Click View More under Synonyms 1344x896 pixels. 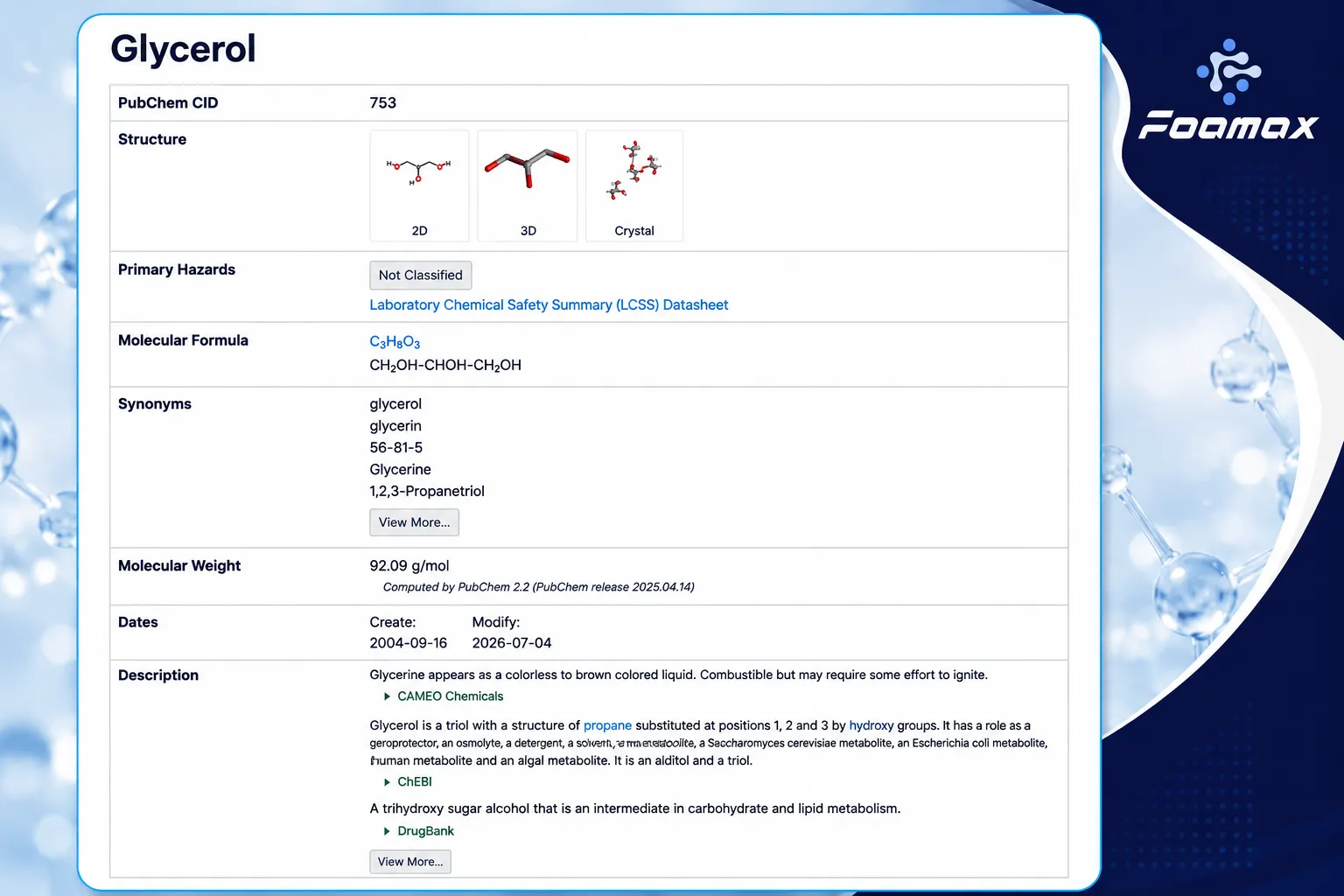pyautogui.click(x=414, y=522)
